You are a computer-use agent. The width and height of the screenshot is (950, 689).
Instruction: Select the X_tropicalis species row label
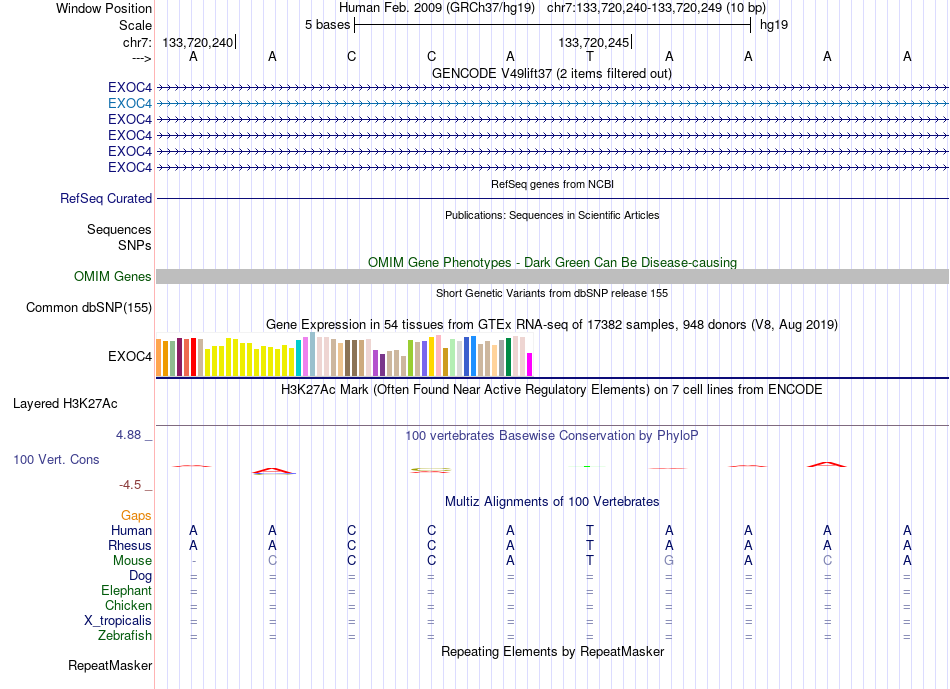pyautogui.click(x=118, y=621)
